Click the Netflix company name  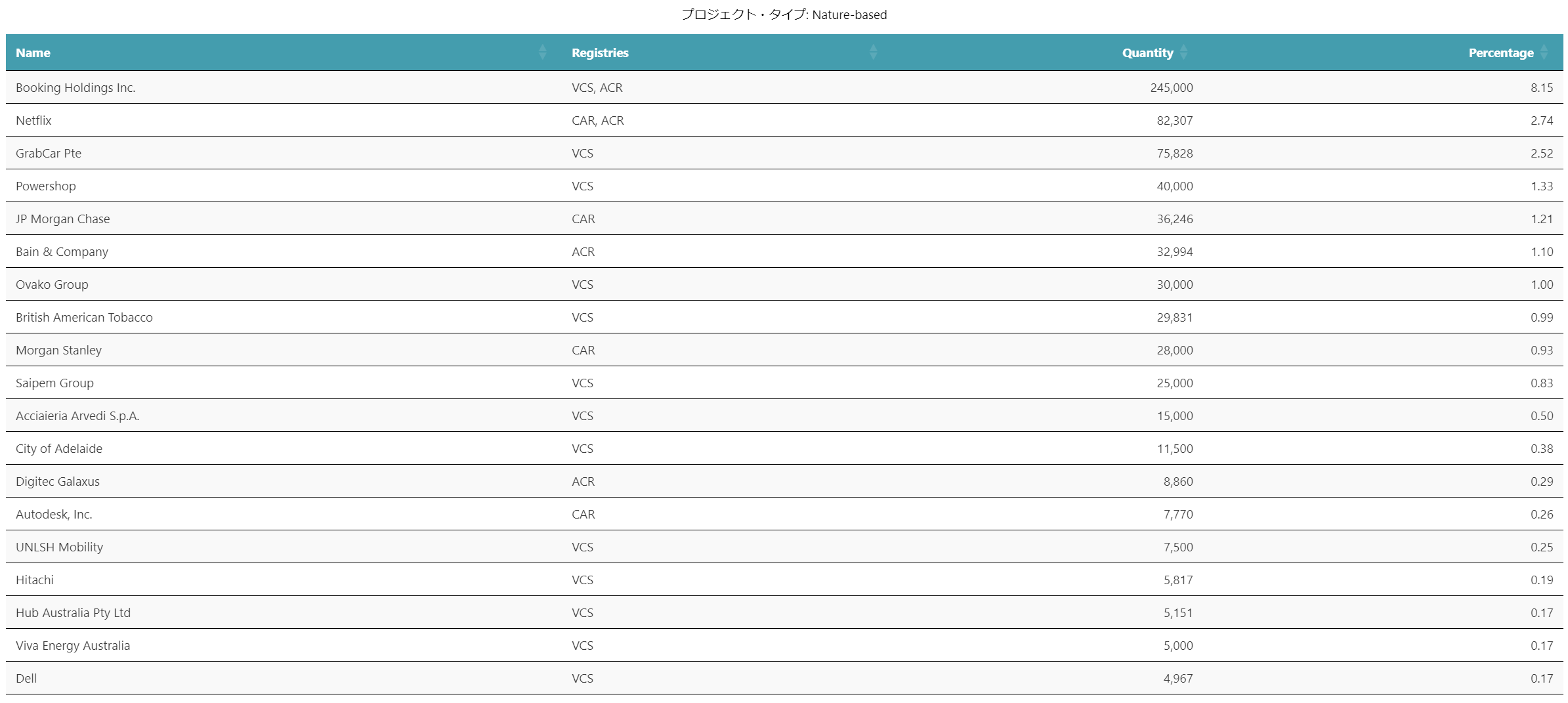tap(33, 121)
